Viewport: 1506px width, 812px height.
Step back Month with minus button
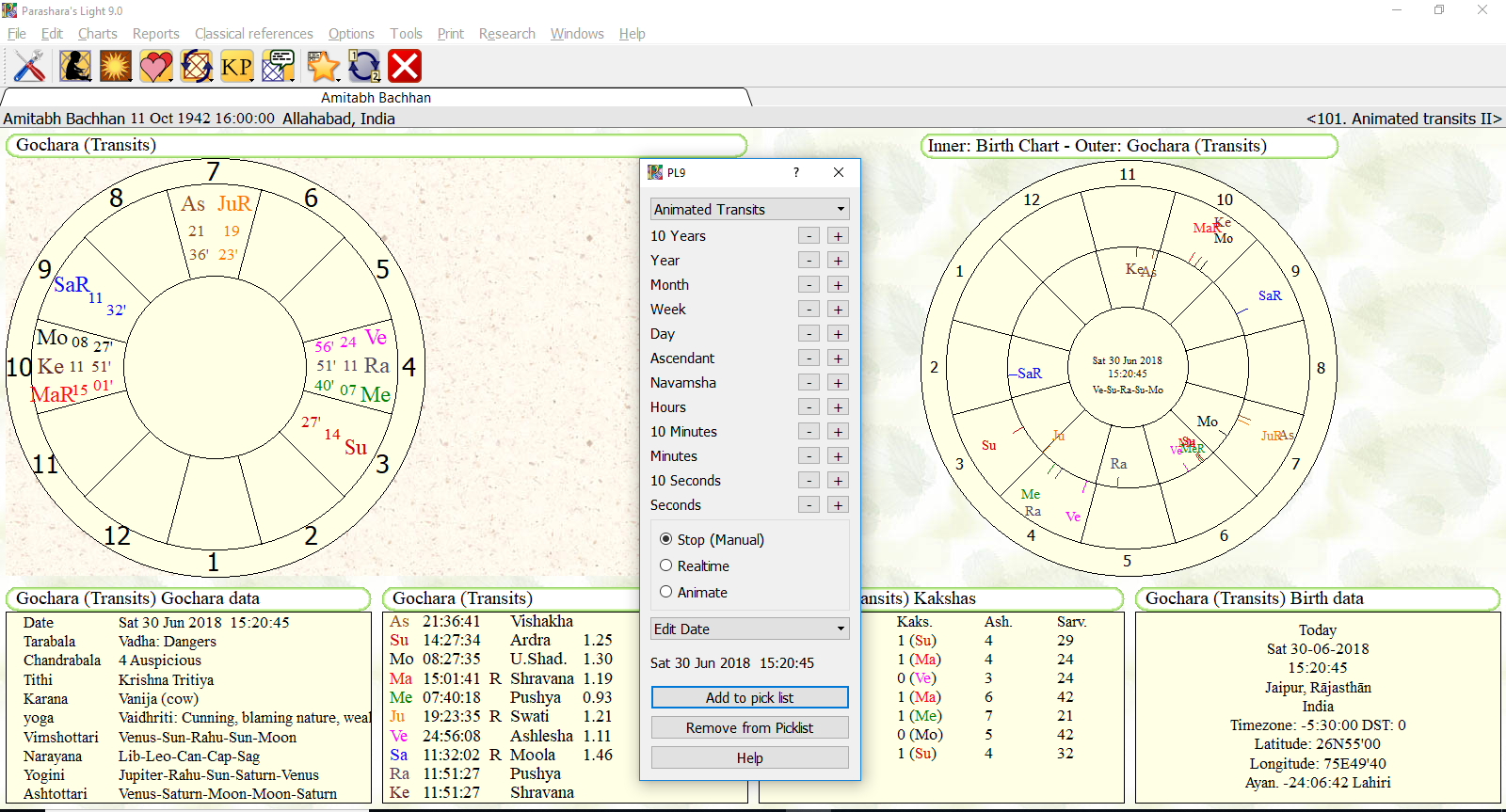coord(809,285)
